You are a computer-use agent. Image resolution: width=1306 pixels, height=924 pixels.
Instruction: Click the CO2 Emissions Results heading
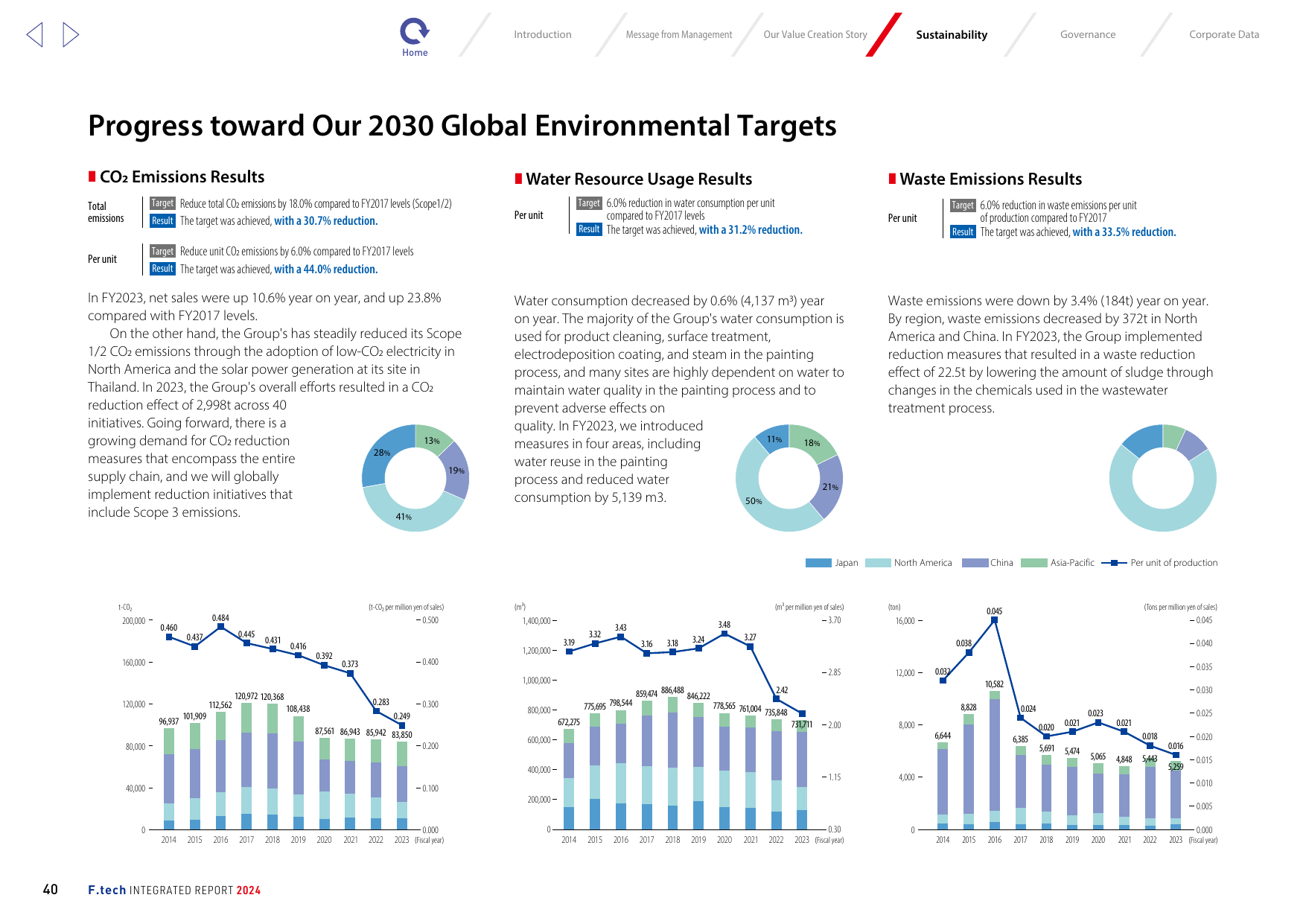click(x=182, y=177)
